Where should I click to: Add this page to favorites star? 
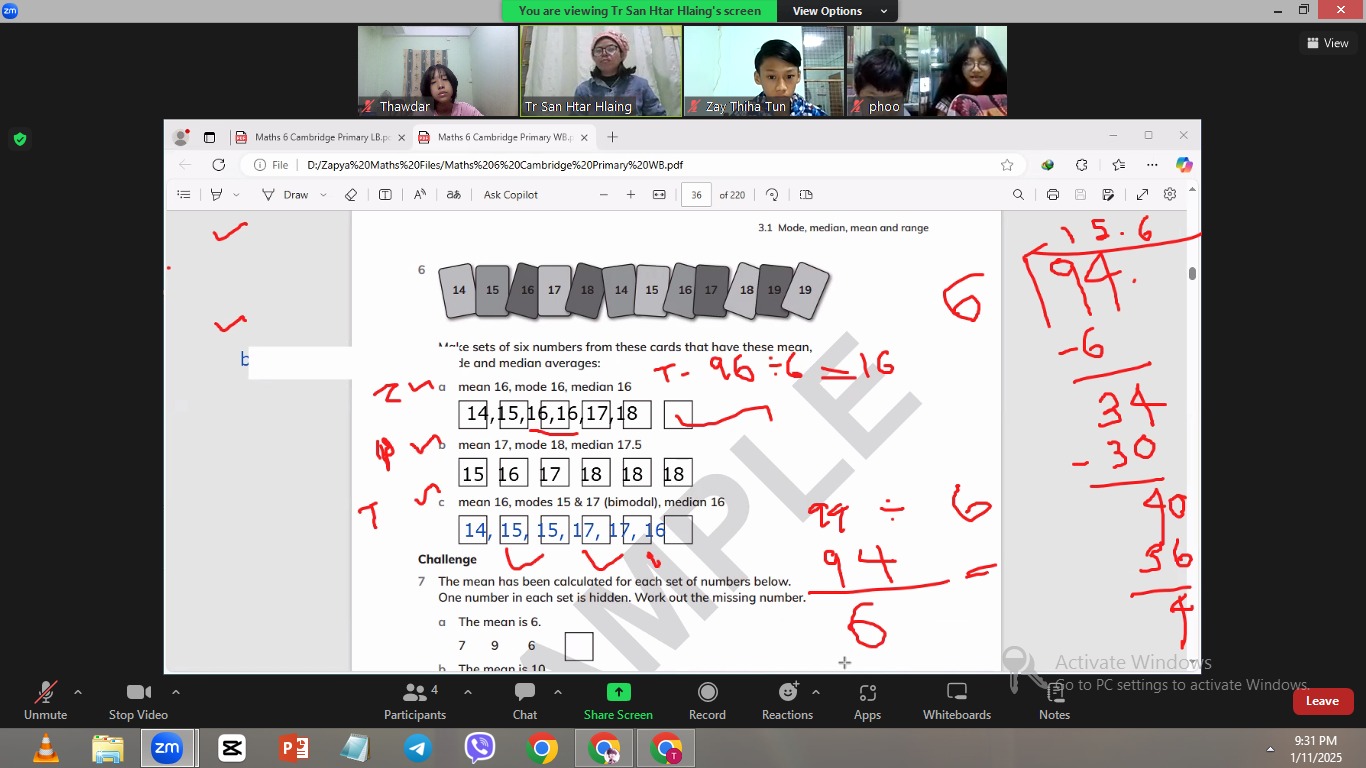click(1007, 165)
